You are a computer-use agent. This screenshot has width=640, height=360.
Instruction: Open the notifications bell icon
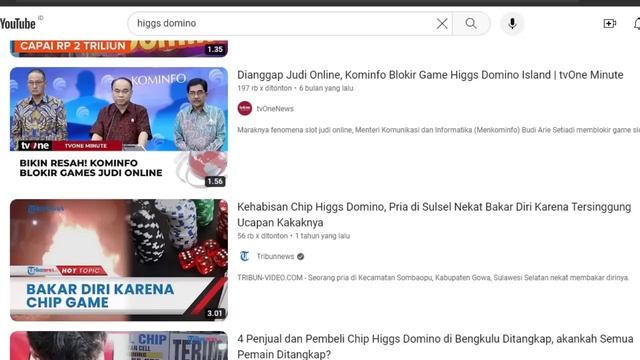637,24
